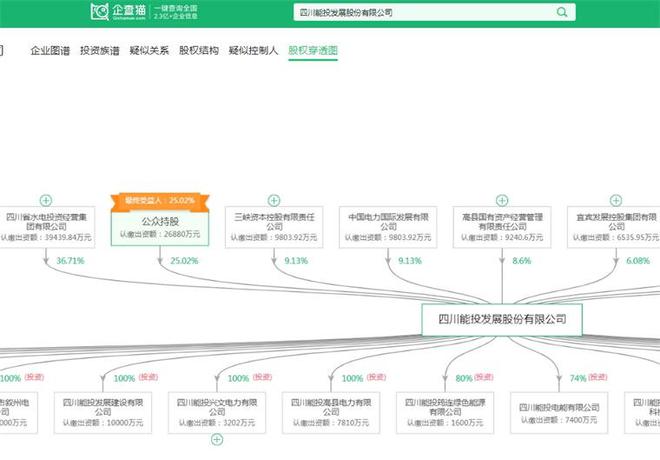Open the 四川能投高县电力有限公司 node
Viewport: 660px width, 460px height.
(x=331, y=412)
